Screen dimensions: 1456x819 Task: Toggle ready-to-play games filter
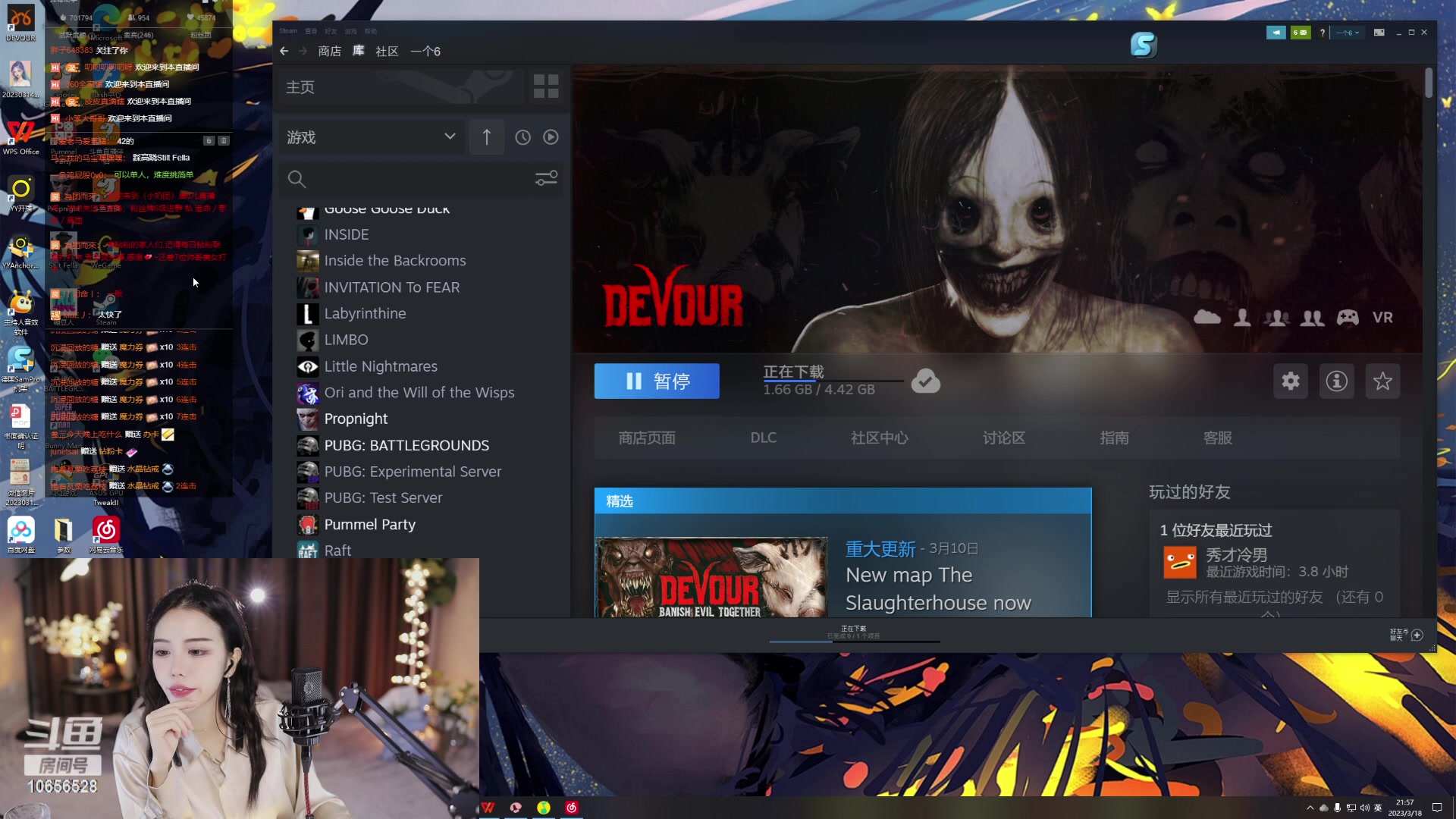click(551, 137)
